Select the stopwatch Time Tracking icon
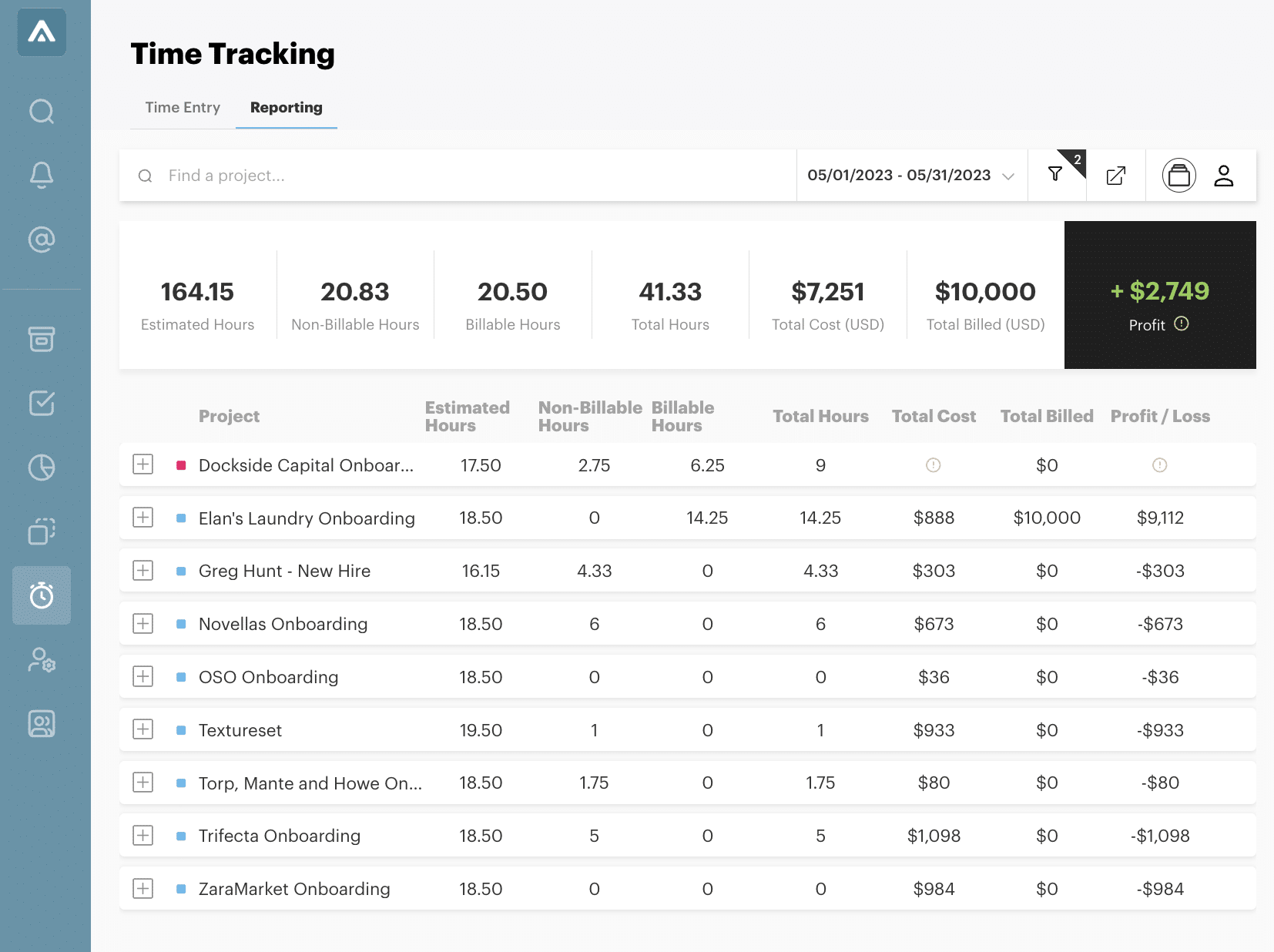Viewport: 1274px width, 952px height. click(42, 595)
